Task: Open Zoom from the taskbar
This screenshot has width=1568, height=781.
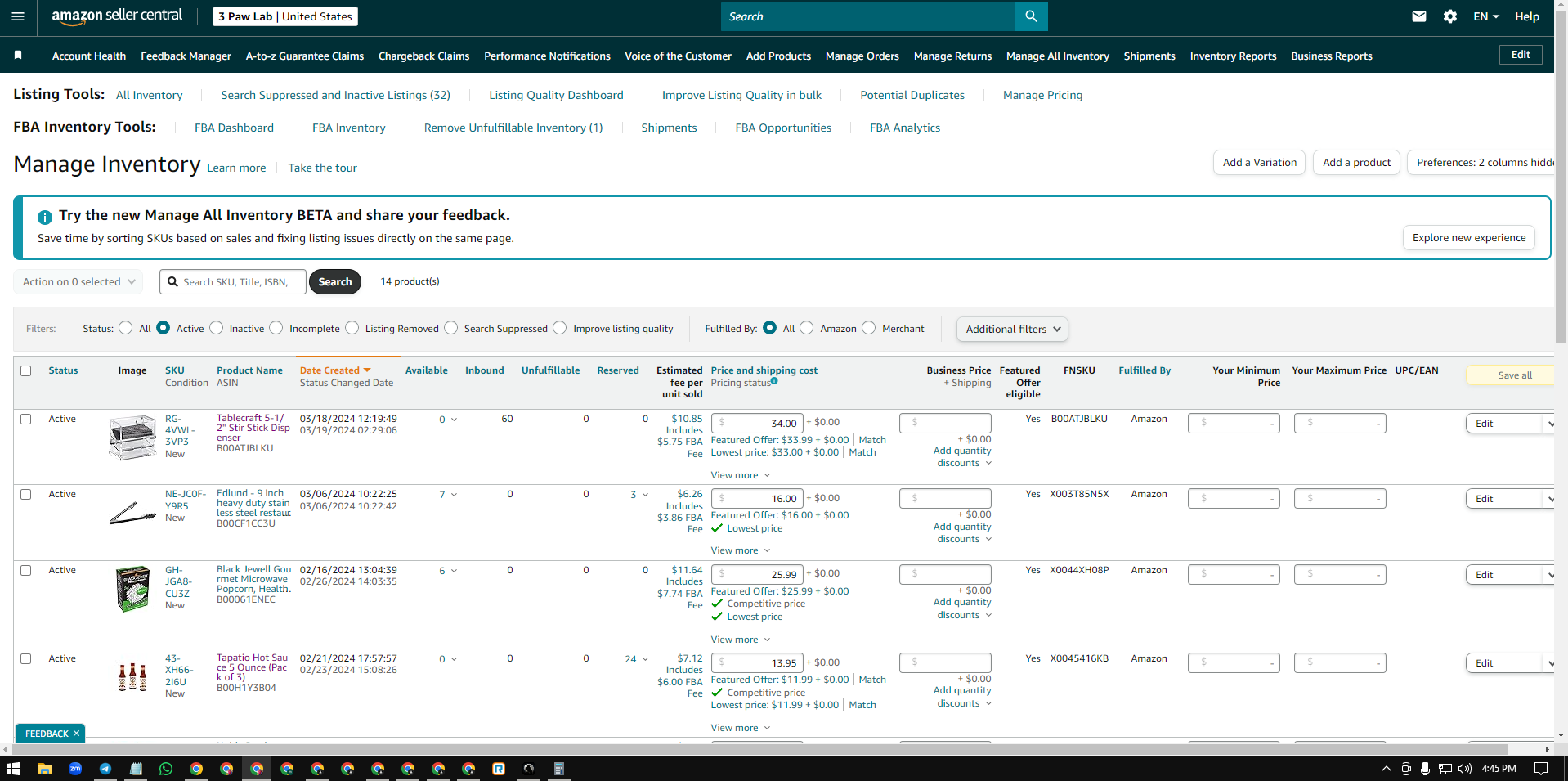Action: point(75,769)
